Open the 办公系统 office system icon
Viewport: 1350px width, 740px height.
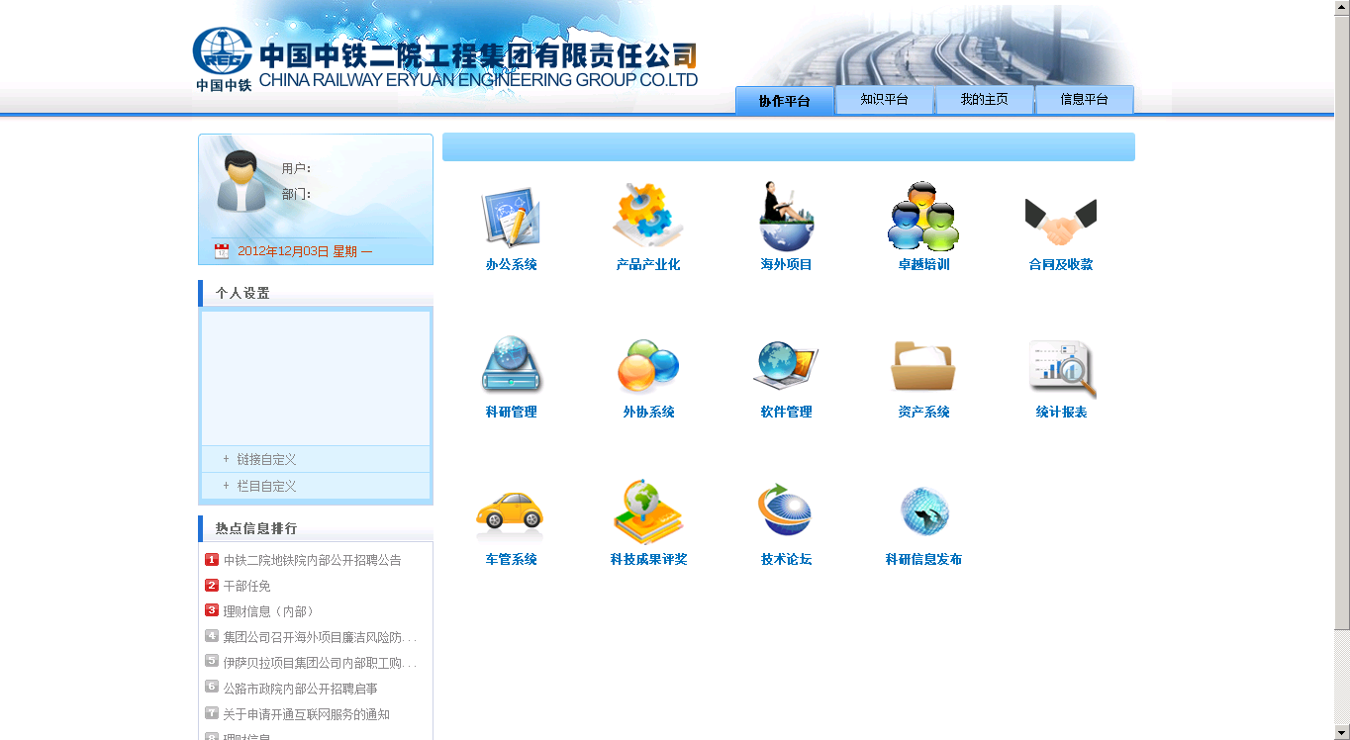tap(511, 217)
